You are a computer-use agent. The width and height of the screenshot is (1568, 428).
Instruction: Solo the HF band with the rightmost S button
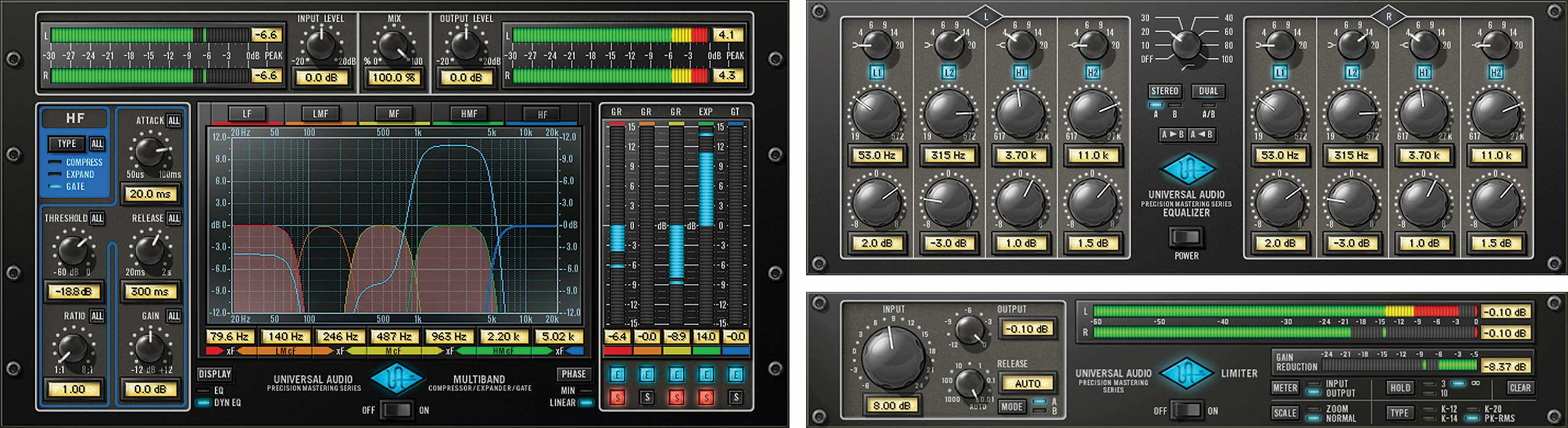(x=736, y=397)
